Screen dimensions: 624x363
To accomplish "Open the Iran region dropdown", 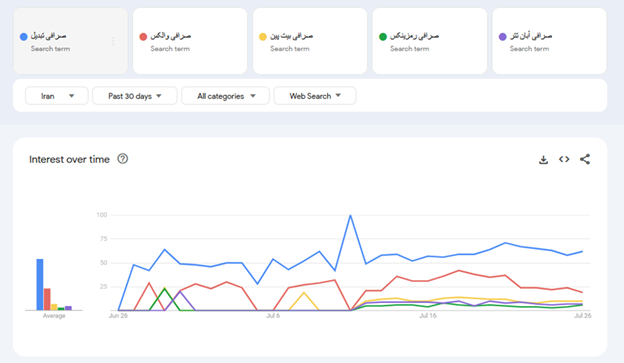I will pyautogui.click(x=57, y=96).
